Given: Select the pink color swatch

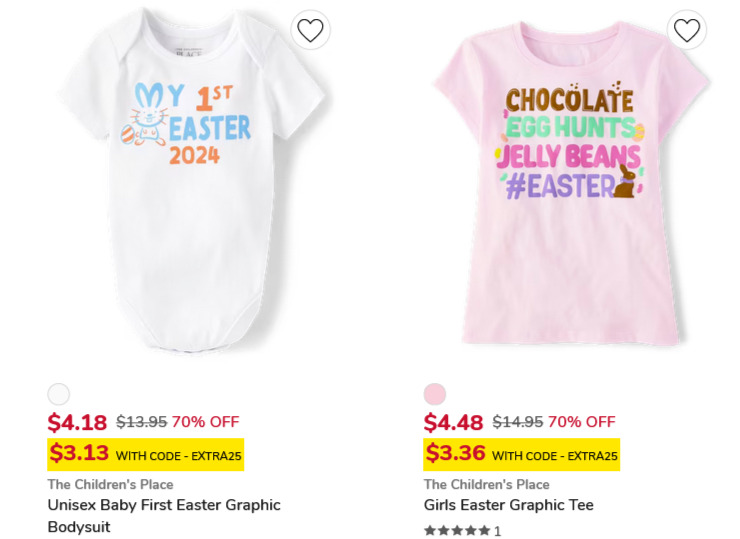Looking at the screenshot, I should click(x=435, y=394).
